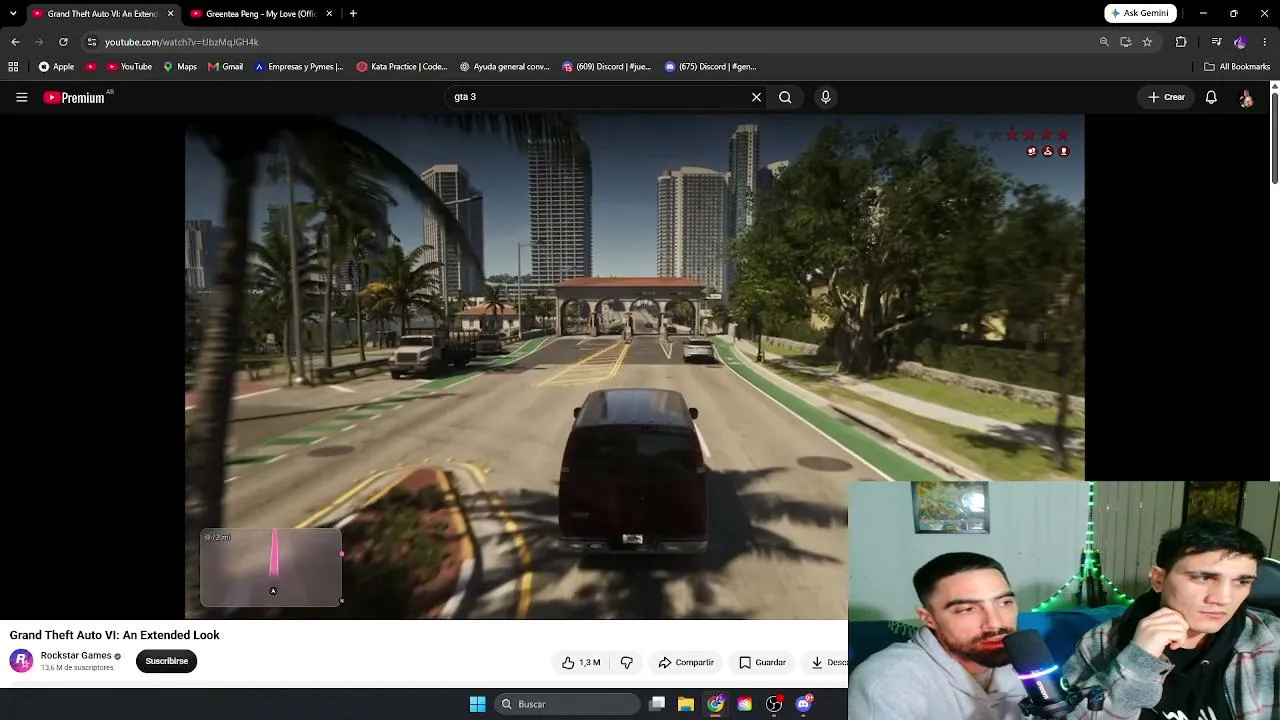Open the YouTube guide hamburger menu
The image size is (1280, 720).
21,97
